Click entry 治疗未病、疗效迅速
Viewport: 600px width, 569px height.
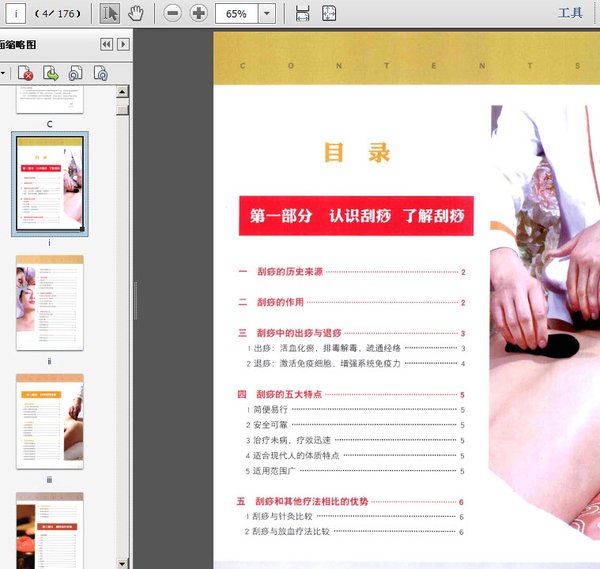coord(292,440)
